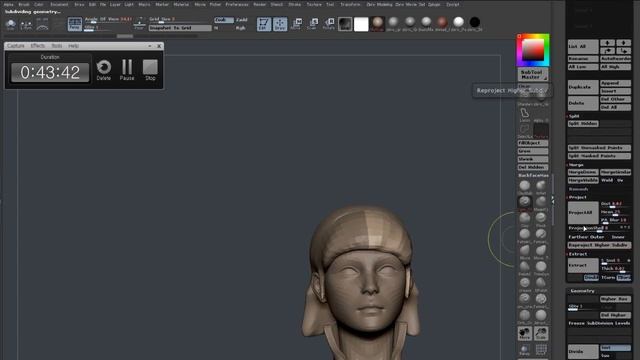Move the subtool up arrow icon
640x360 pixels.
(607, 43)
